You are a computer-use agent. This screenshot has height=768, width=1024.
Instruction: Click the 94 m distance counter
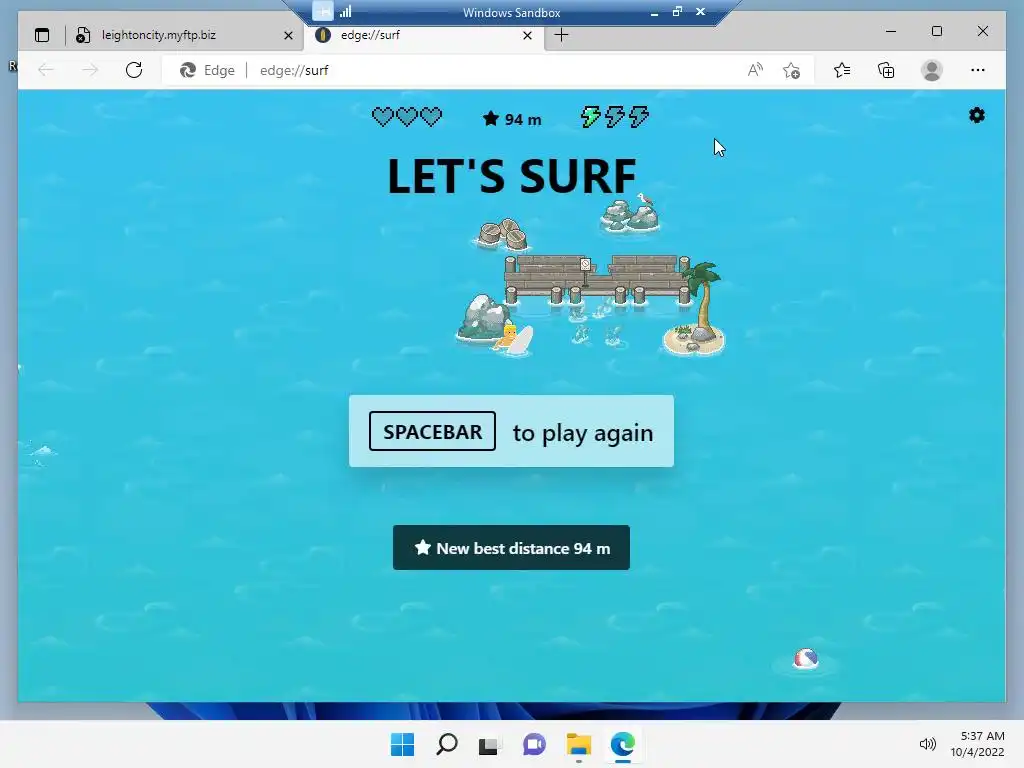(512, 120)
